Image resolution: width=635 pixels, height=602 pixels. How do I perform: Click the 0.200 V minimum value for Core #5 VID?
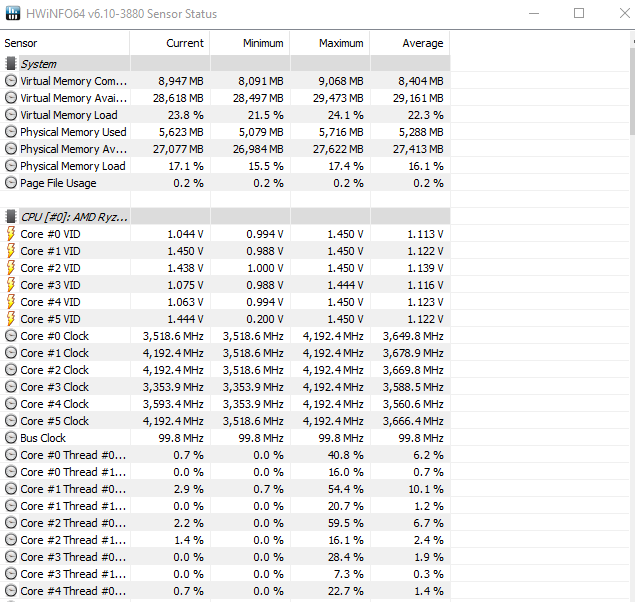(x=265, y=319)
